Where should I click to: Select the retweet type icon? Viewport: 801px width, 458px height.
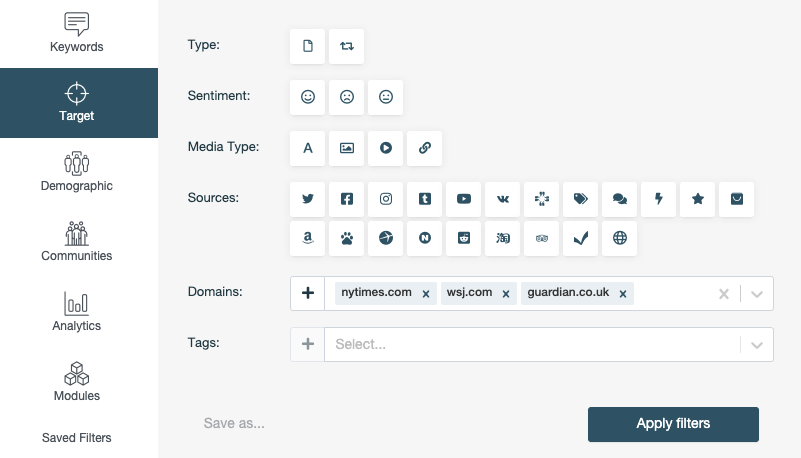(347, 46)
